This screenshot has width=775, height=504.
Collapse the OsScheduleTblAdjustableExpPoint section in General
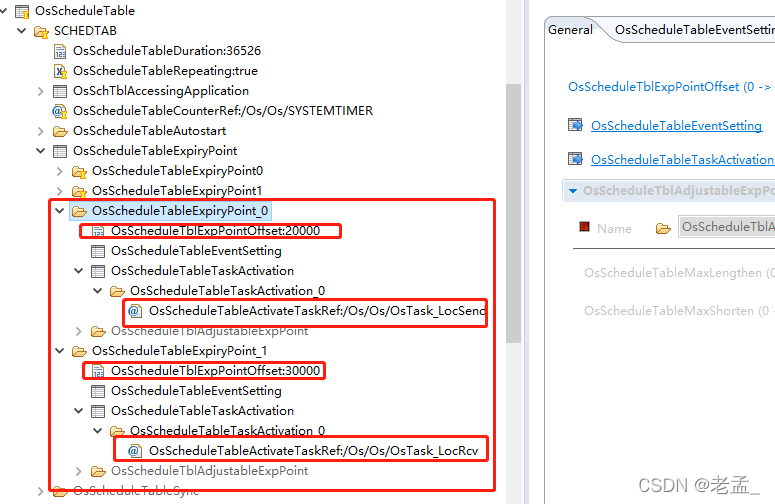tap(573, 191)
